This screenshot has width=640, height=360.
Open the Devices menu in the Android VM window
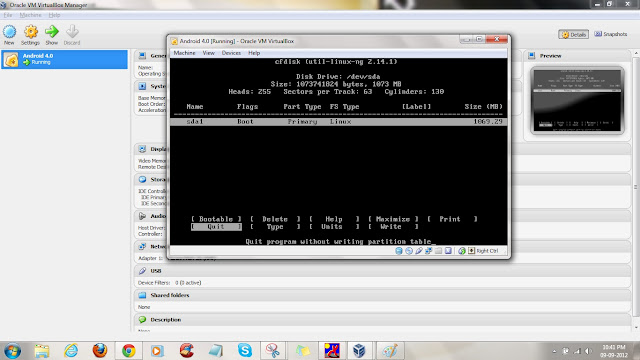click(x=231, y=53)
